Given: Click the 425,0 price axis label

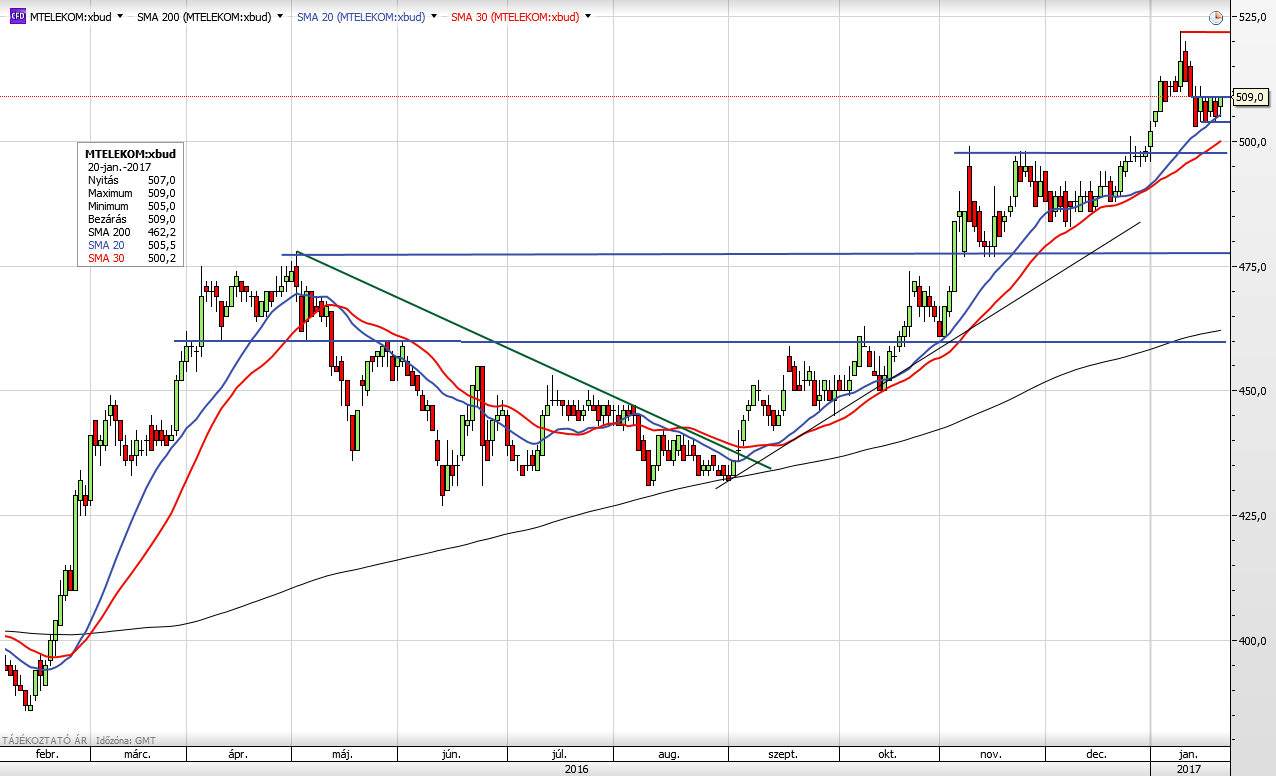Looking at the screenshot, I should point(1253,516).
